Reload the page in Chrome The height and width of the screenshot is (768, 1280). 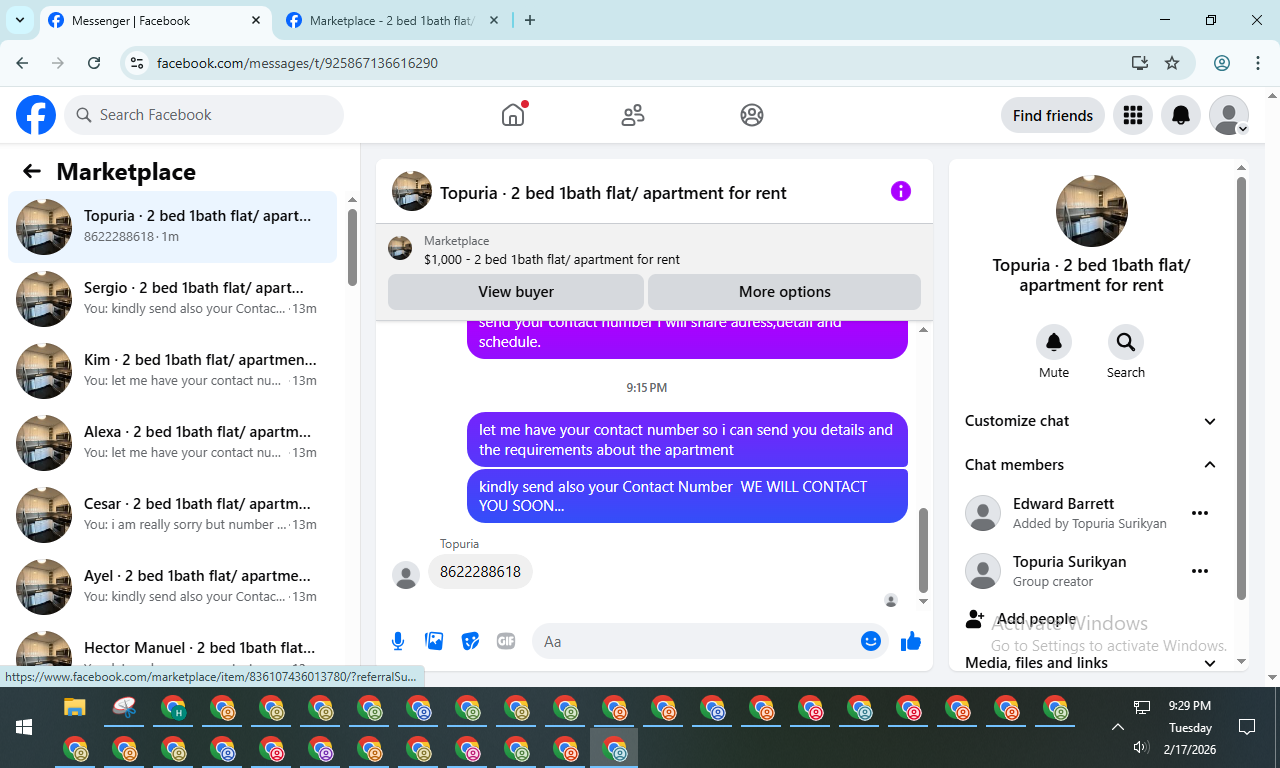(x=94, y=63)
